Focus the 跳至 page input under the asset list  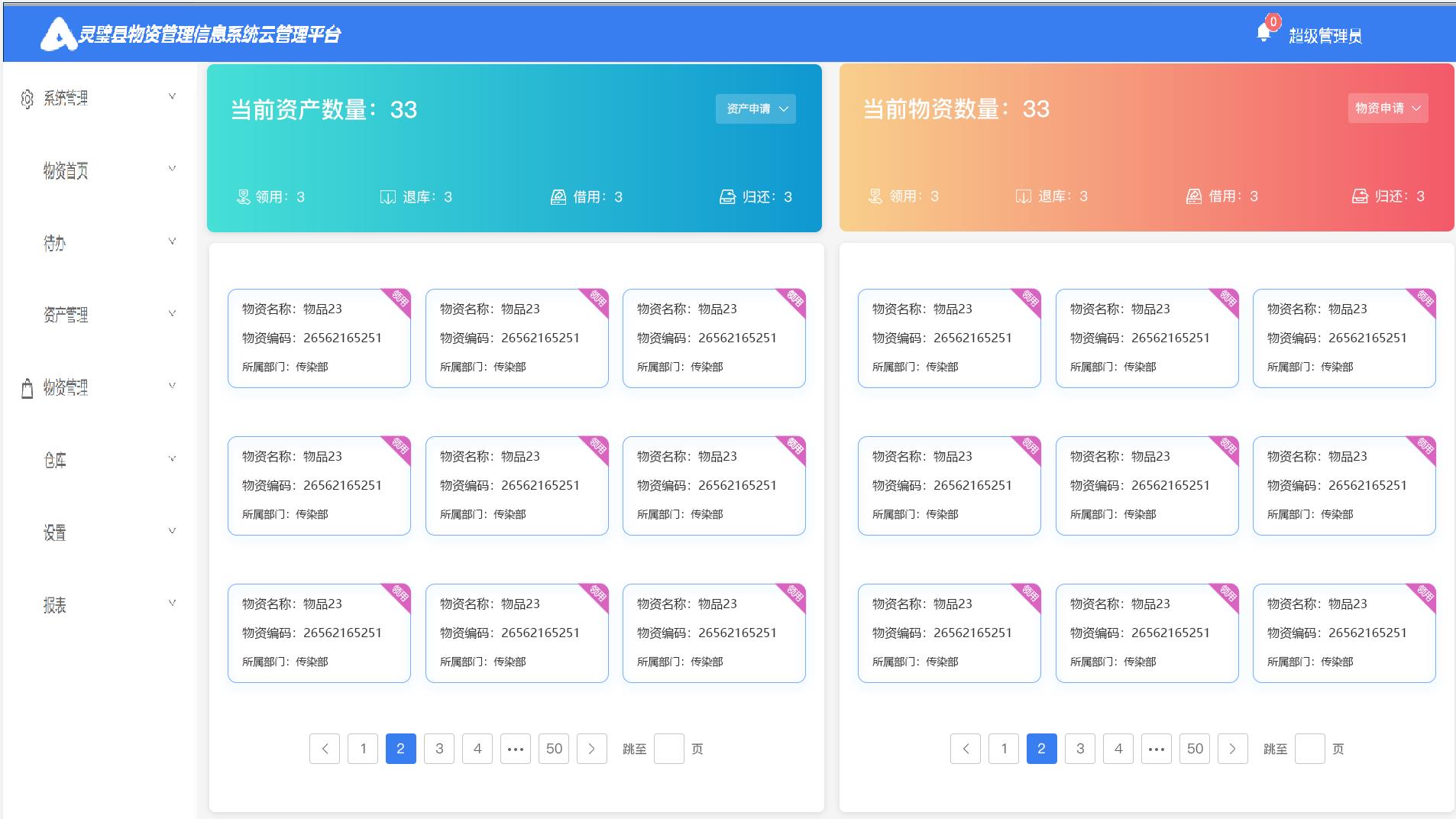point(669,749)
